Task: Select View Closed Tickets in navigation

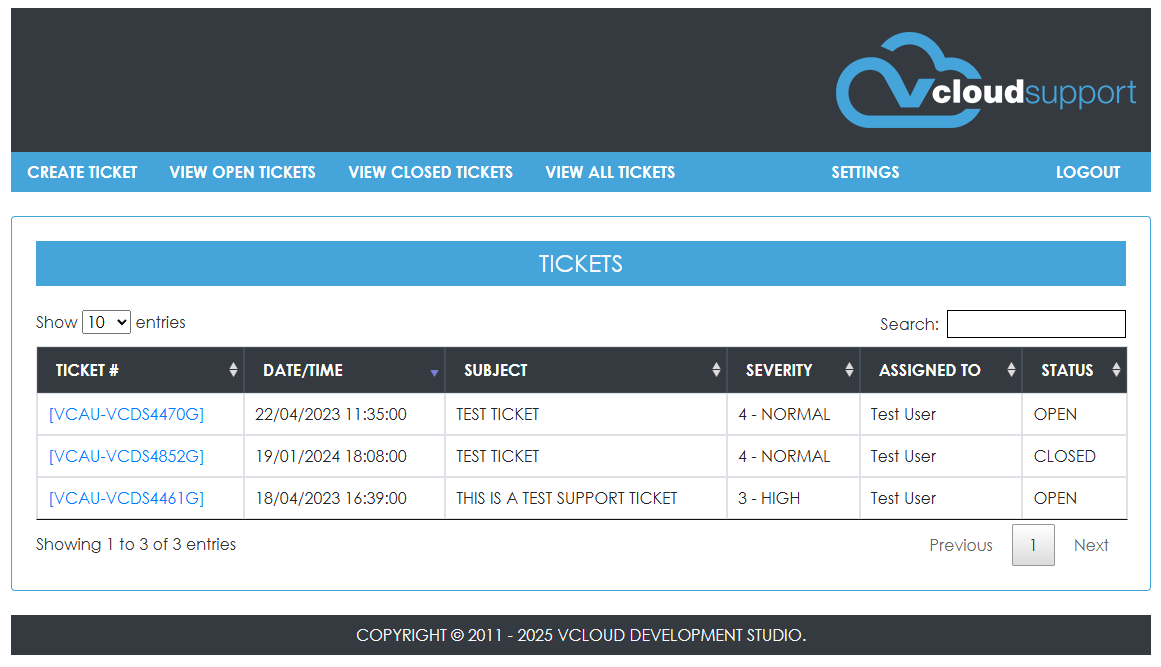Action: pos(430,172)
